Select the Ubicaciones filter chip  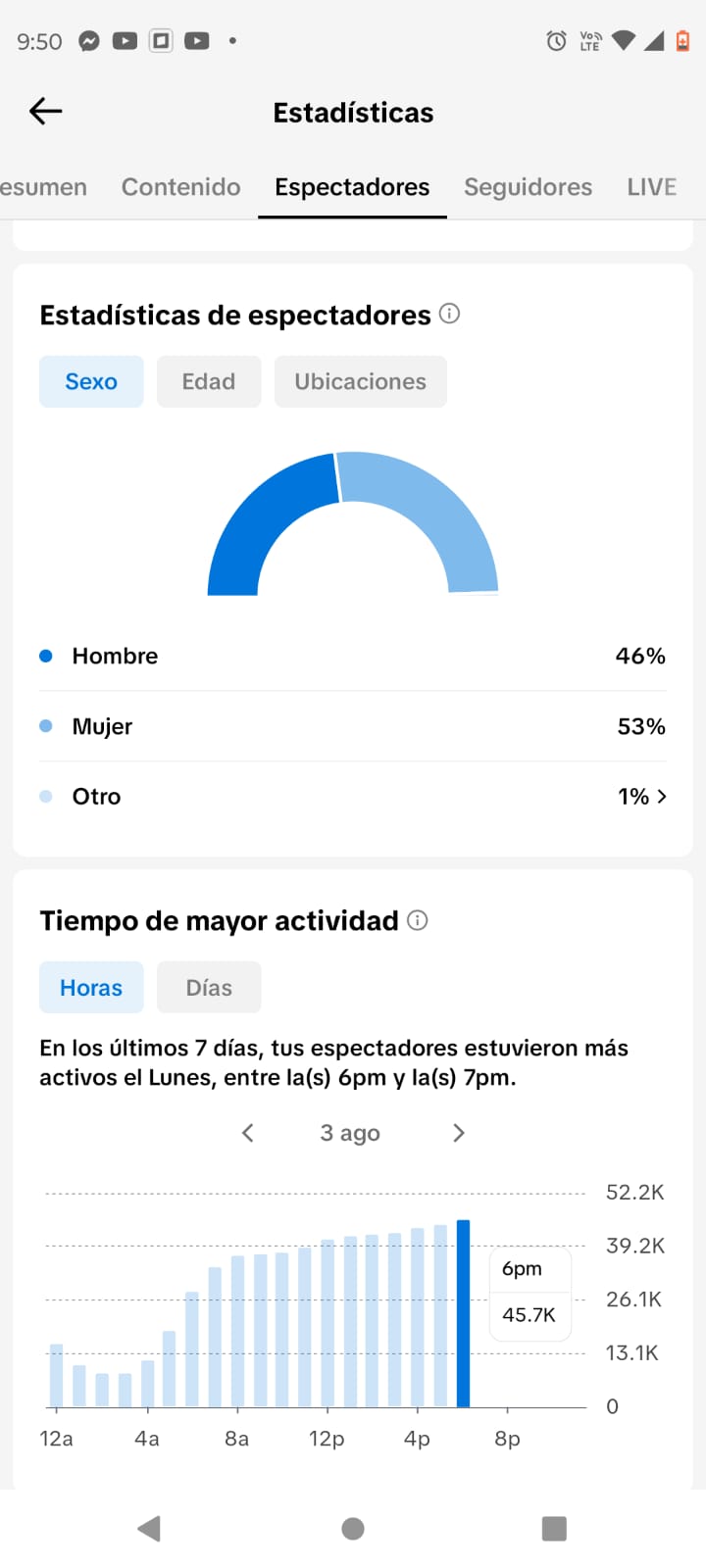coord(361,381)
